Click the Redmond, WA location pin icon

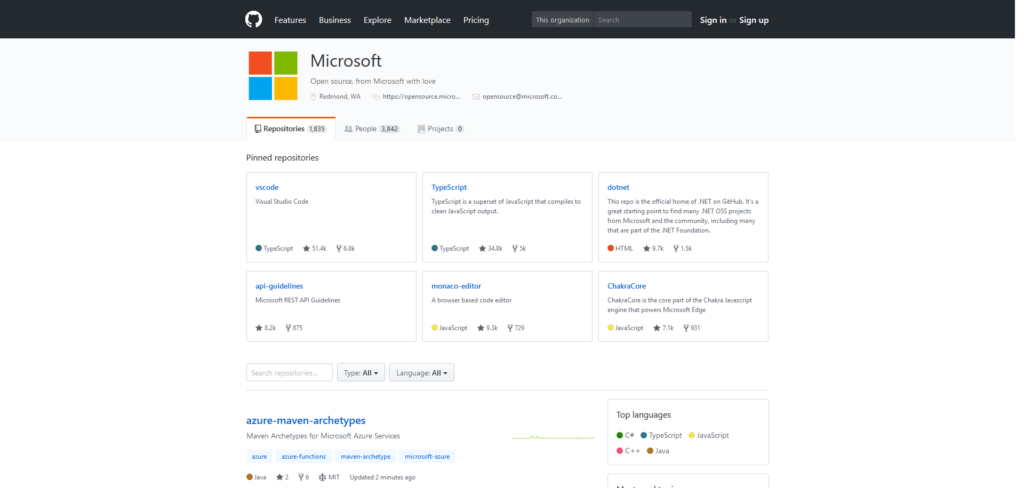pyautogui.click(x=313, y=97)
